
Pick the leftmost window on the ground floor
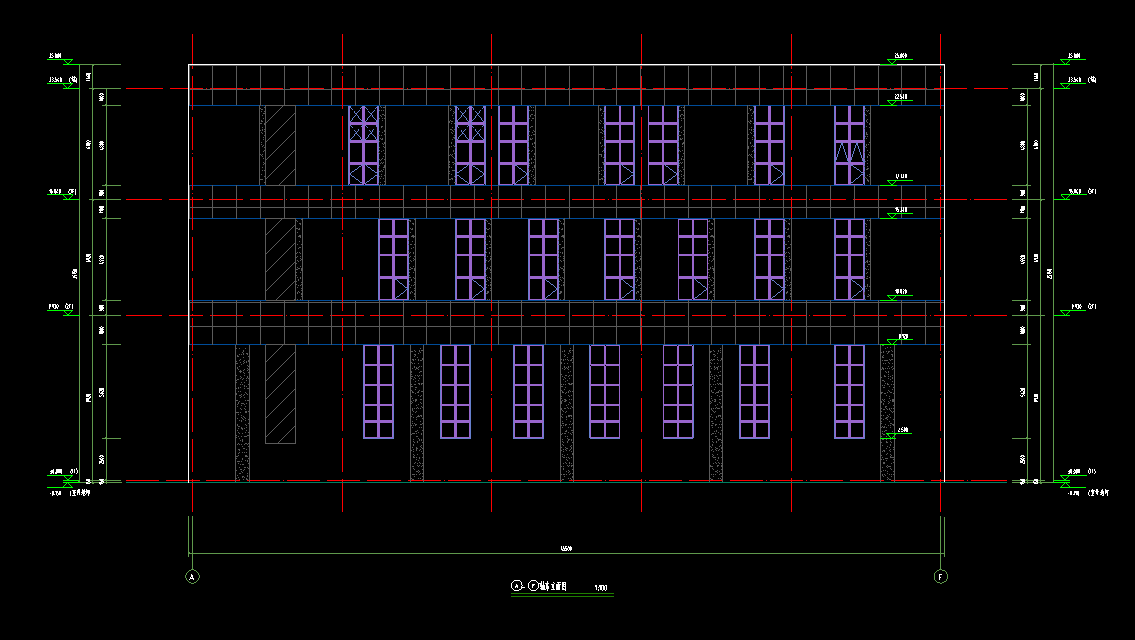click(x=378, y=392)
